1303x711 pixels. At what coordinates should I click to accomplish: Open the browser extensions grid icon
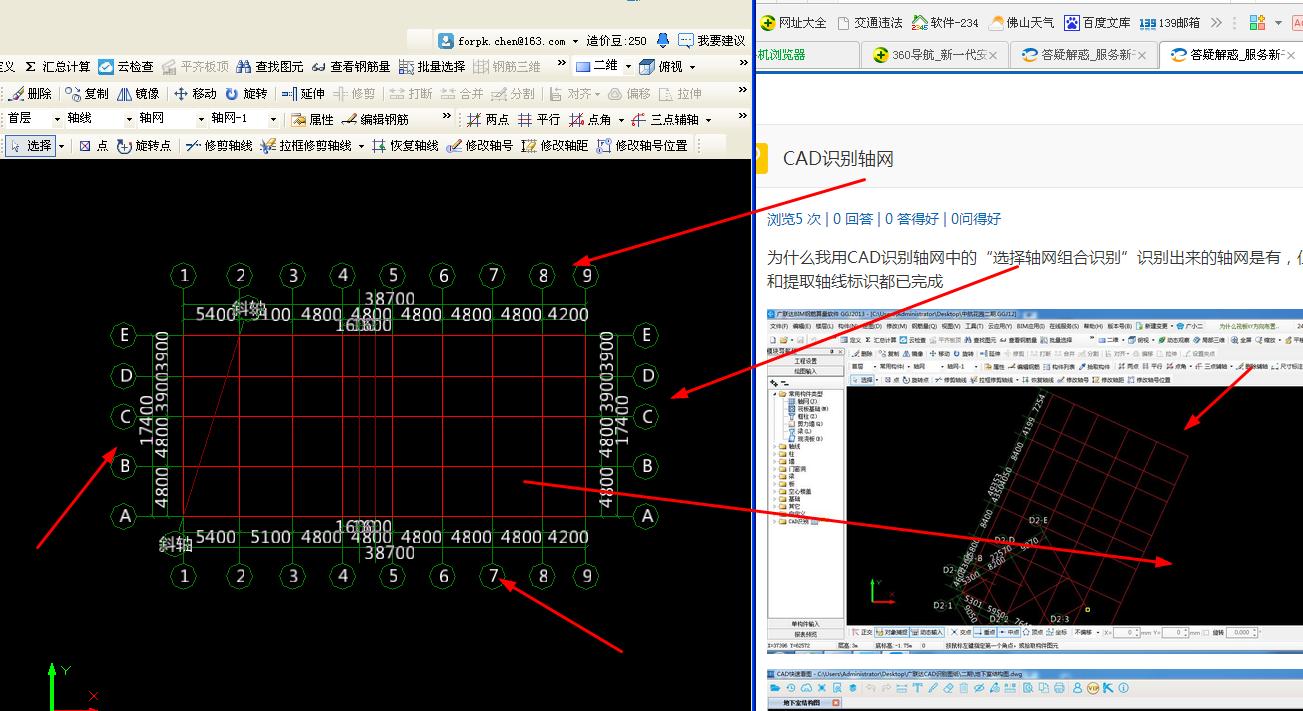1257,22
